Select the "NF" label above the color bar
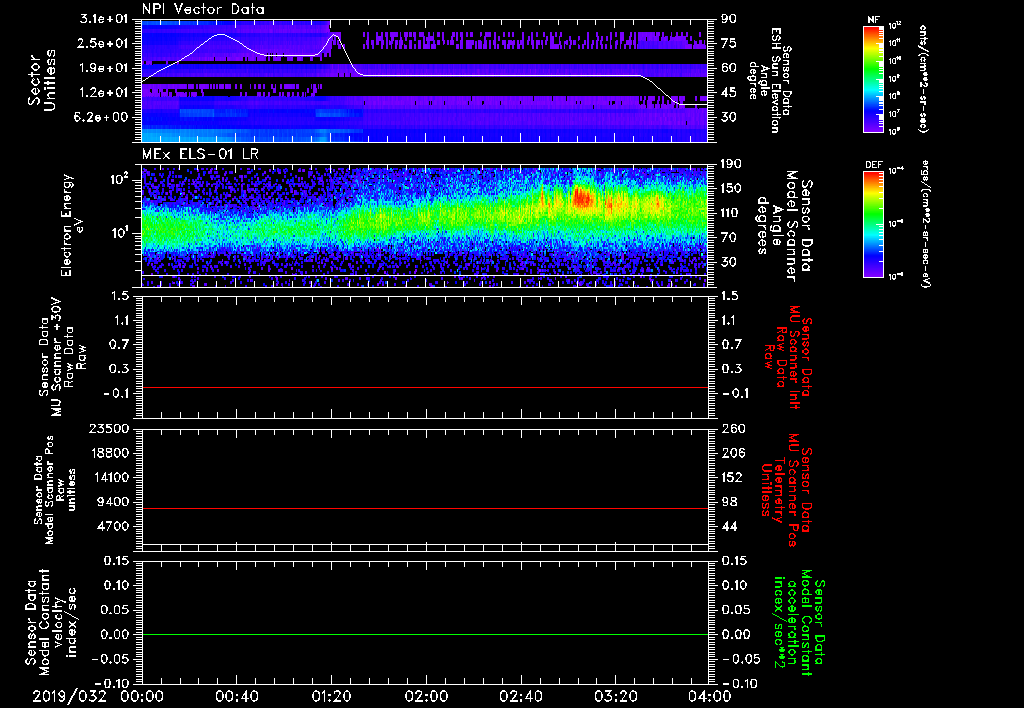 coord(873,20)
